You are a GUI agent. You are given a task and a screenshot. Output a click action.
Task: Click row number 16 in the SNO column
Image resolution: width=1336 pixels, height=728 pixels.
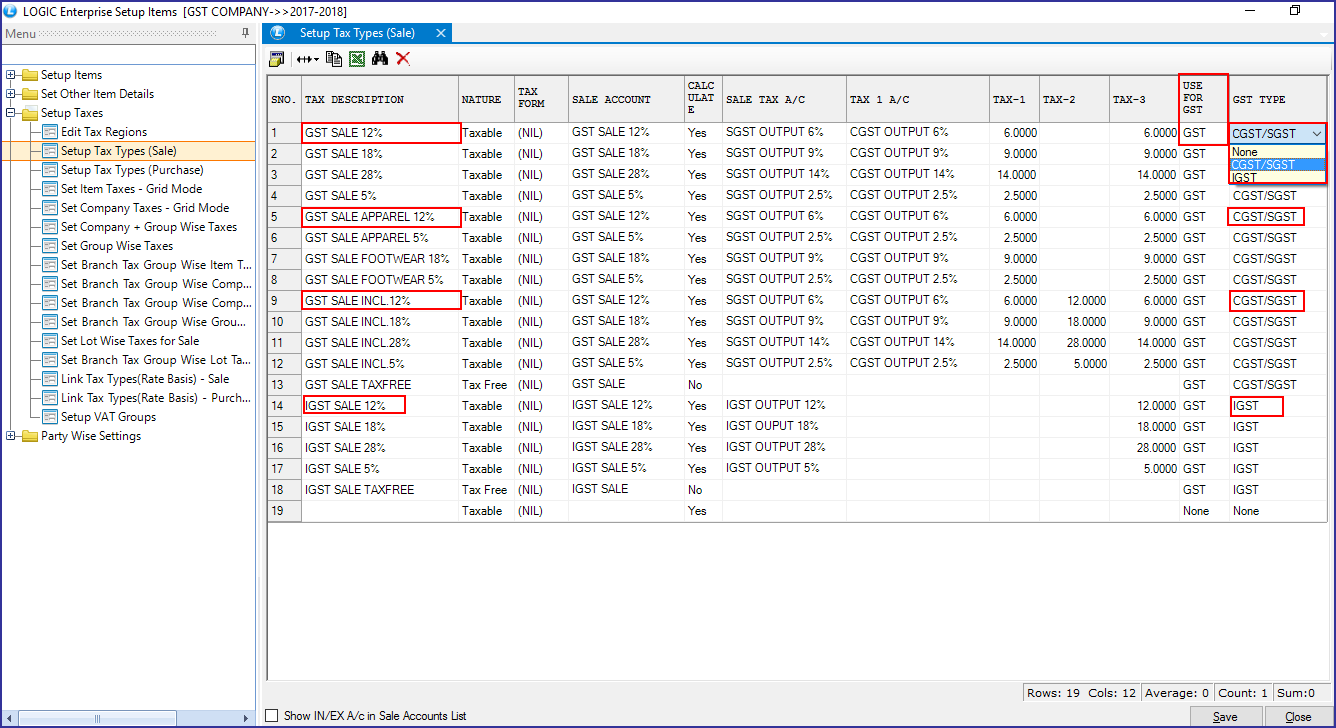[284, 448]
